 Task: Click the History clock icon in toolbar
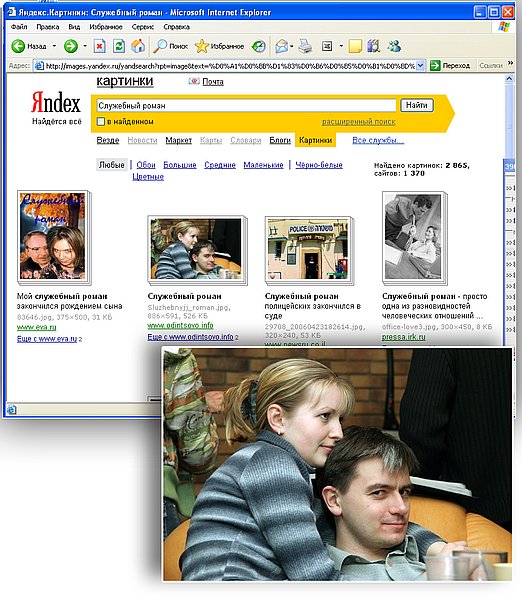click(x=259, y=46)
